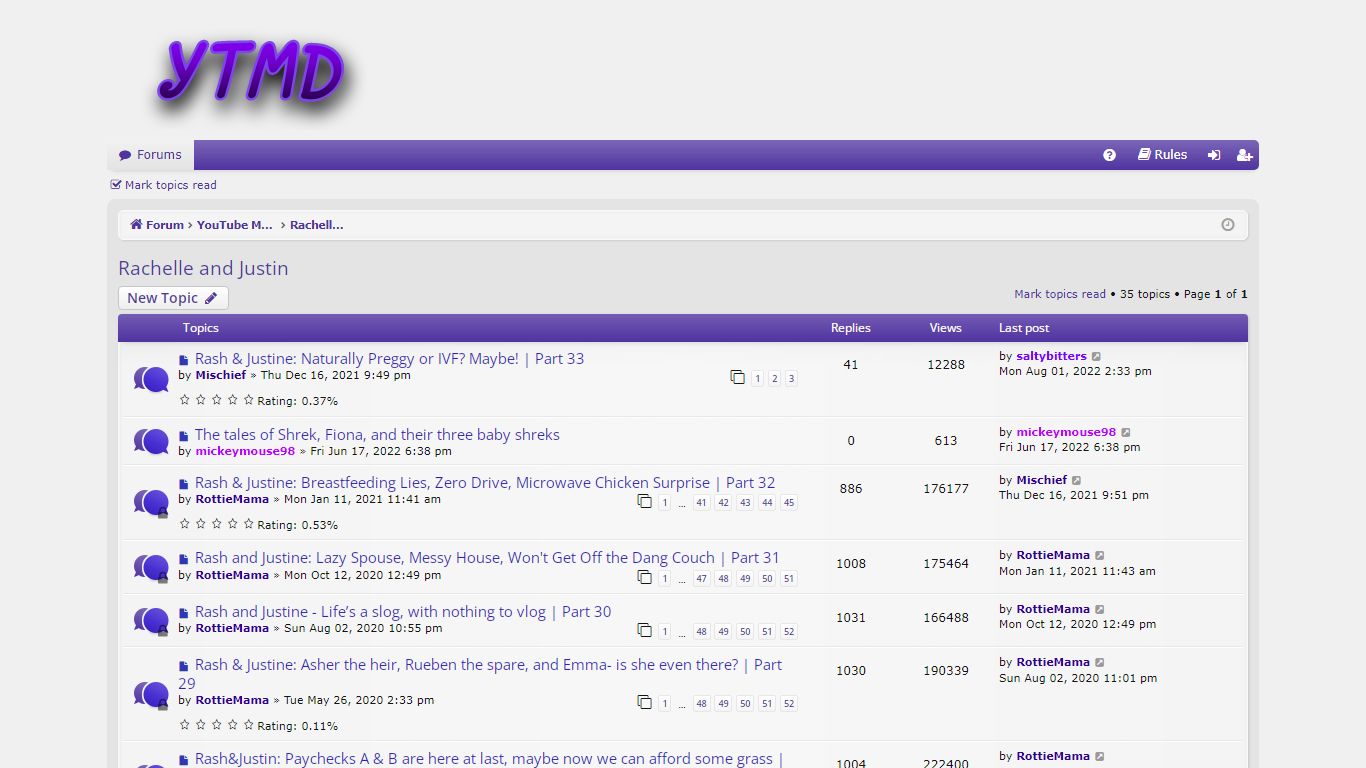
Task: Start a New Topic
Action: pos(173,298)
